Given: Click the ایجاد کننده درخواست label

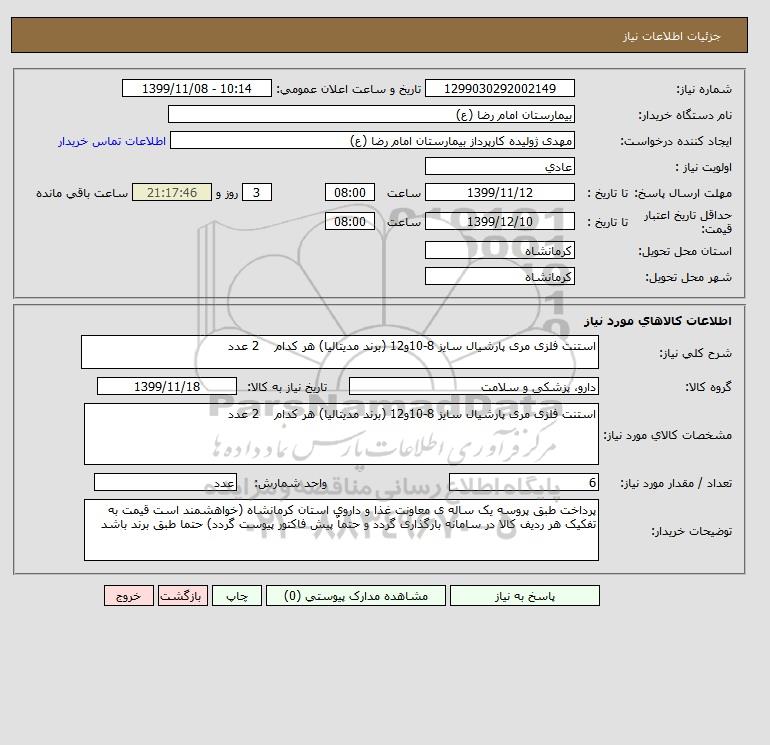Looking at the screenshot, I should [x=676, y=141].
